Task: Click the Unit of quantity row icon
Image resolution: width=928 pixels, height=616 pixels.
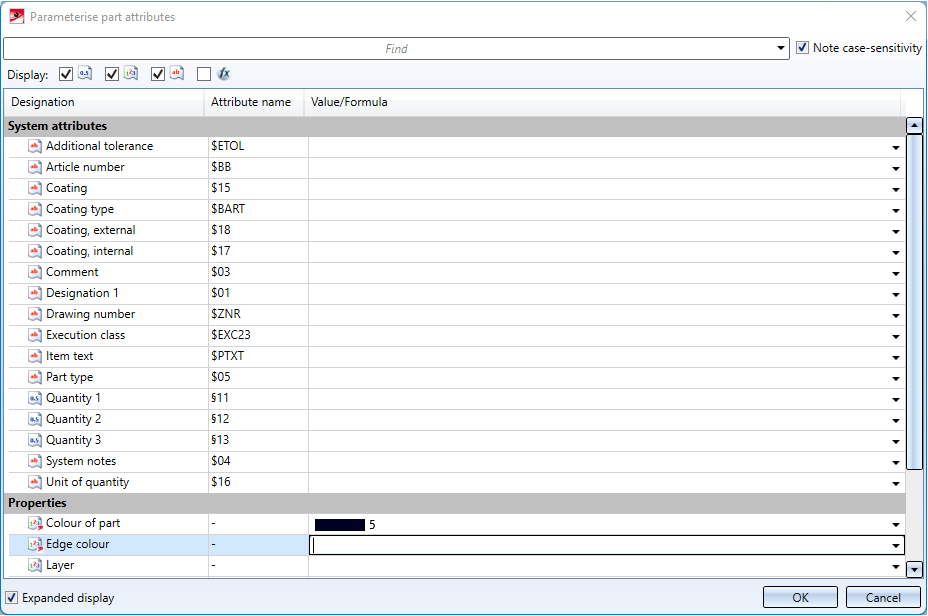Action: click(x=35, y=482)
